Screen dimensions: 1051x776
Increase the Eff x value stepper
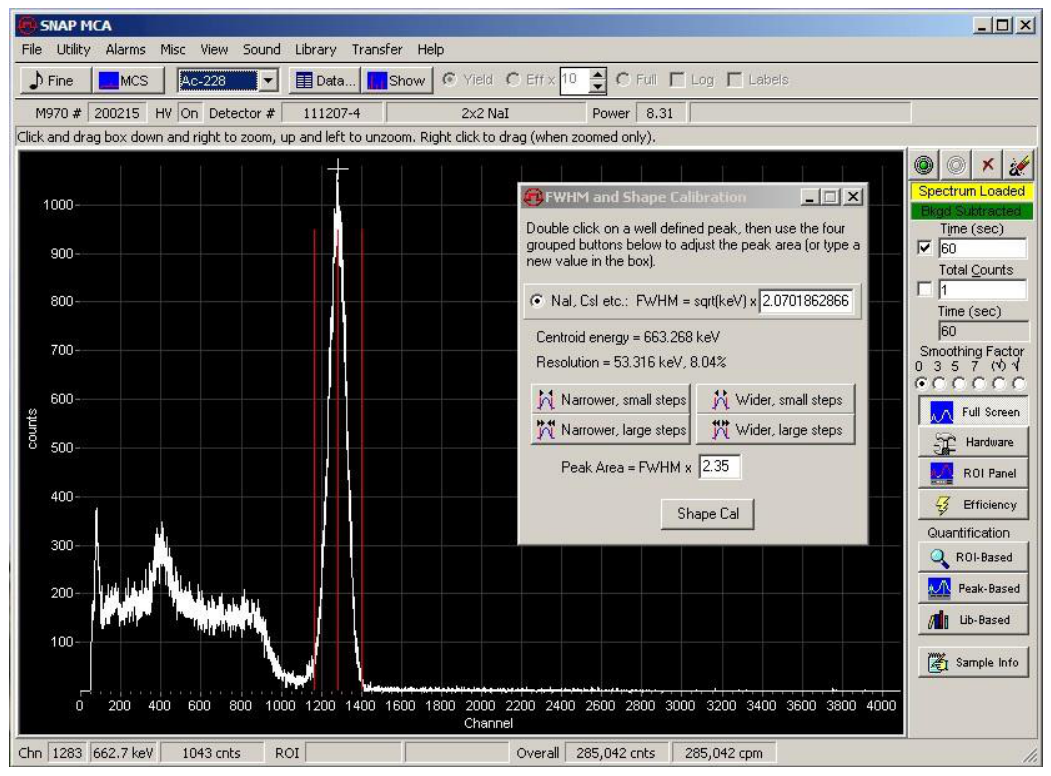[598, 74]
